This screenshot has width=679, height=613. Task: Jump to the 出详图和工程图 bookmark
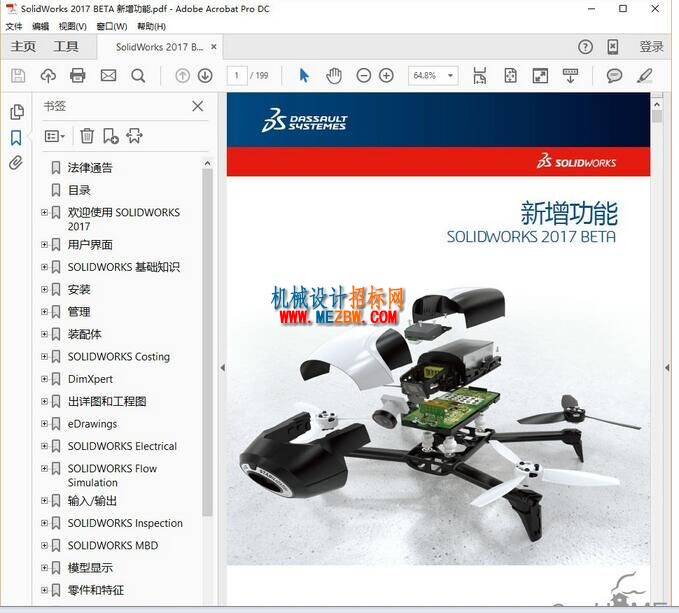pyautogui.click(x=107, y=401)
